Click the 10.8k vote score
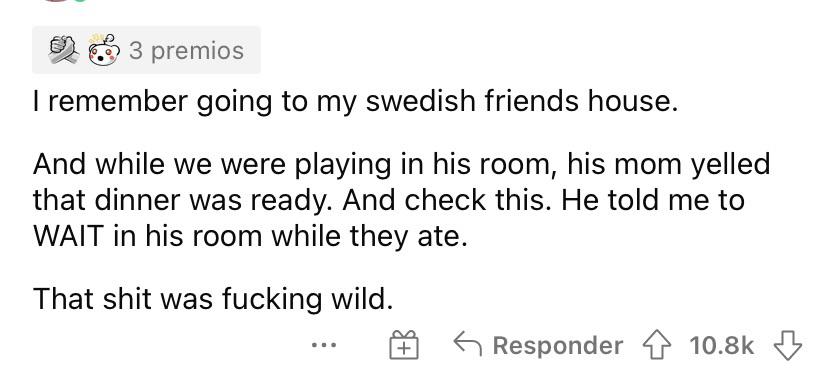The width and height of the screenshot is (828, 379). pyautogui.click(x=721, y=346)
